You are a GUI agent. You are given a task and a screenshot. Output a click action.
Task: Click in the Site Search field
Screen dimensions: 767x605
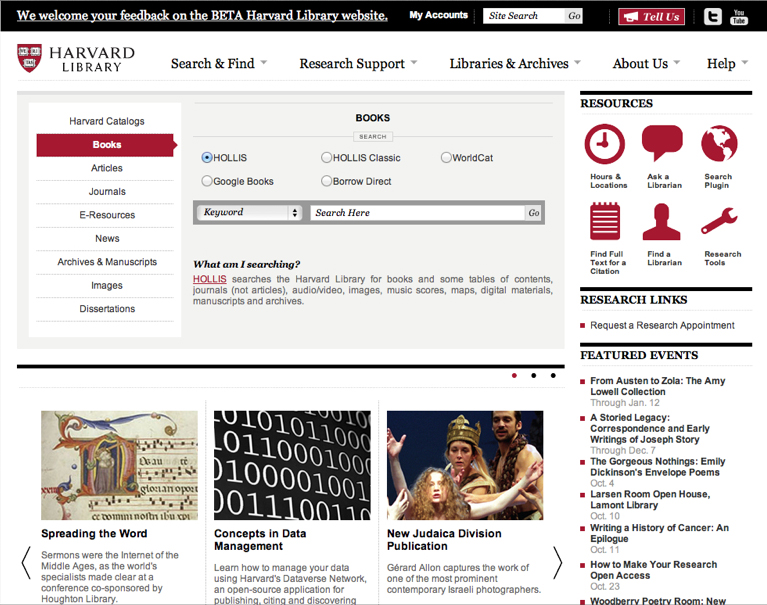click(524, 16)
